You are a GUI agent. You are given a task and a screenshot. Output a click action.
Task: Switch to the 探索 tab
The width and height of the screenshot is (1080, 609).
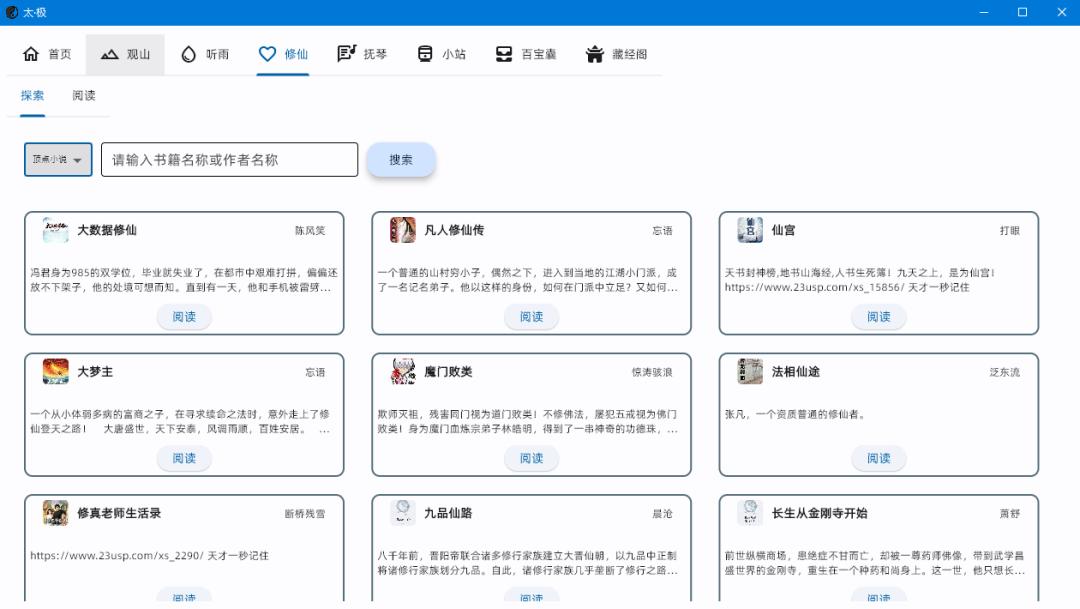(31, 95)
